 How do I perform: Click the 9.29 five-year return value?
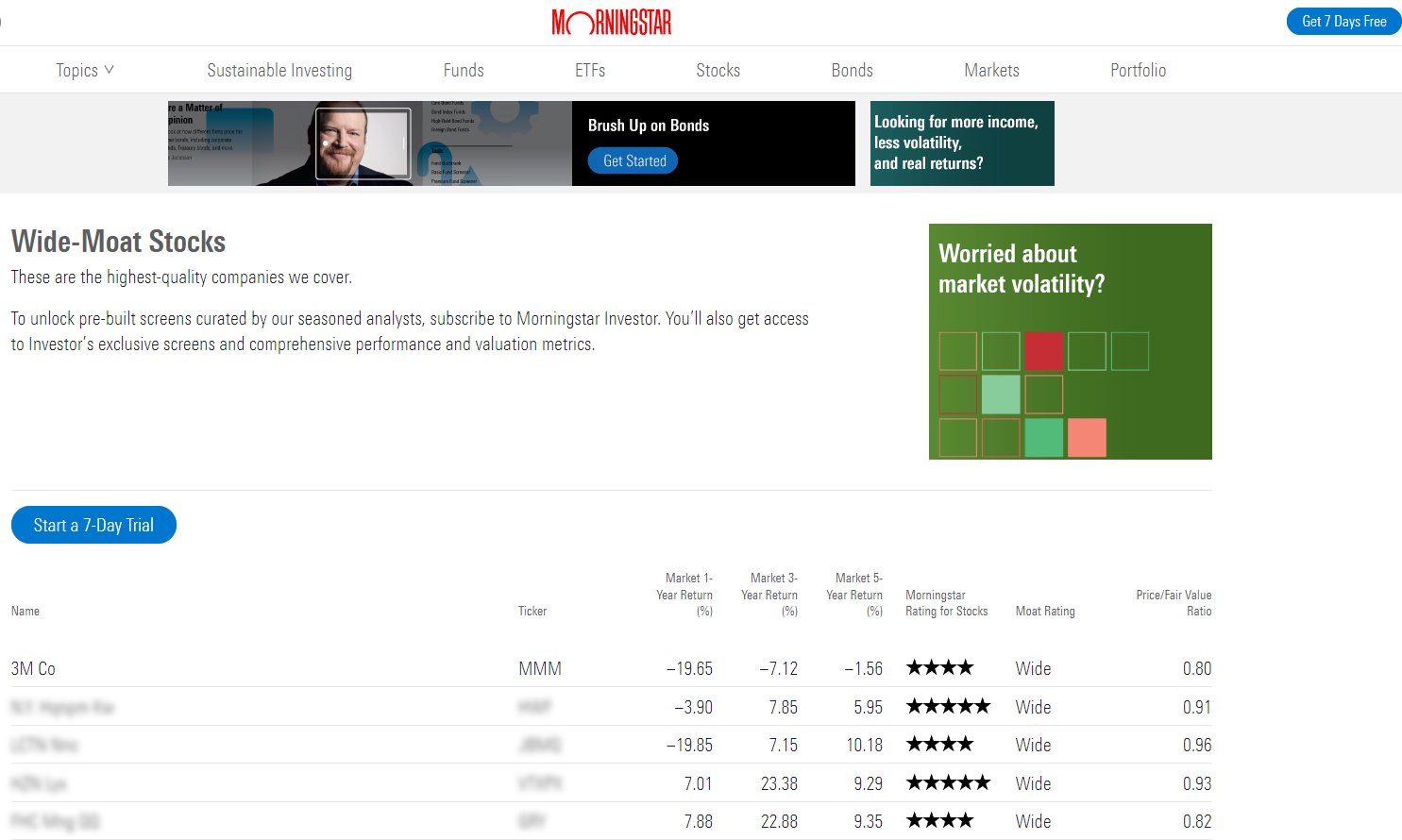coord(868,783)
